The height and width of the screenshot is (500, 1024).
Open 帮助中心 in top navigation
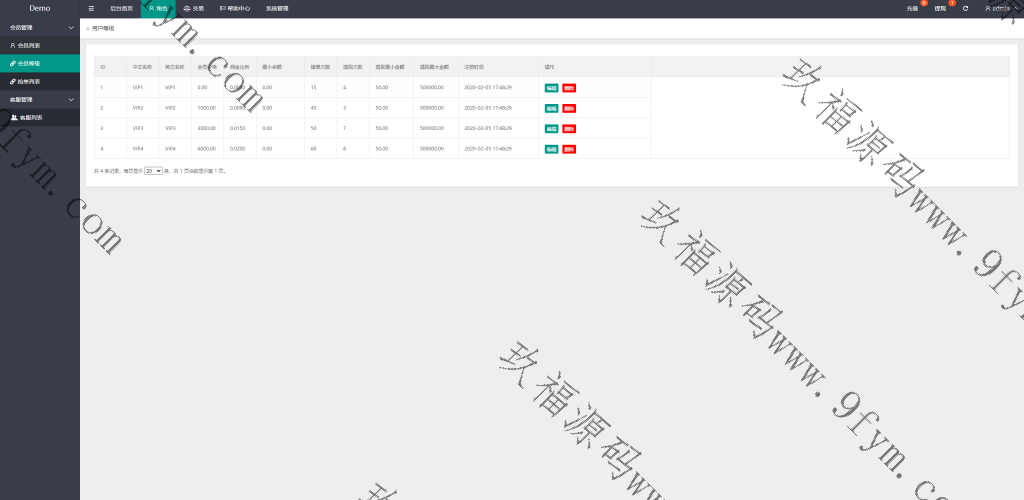[x=235, y=8]
